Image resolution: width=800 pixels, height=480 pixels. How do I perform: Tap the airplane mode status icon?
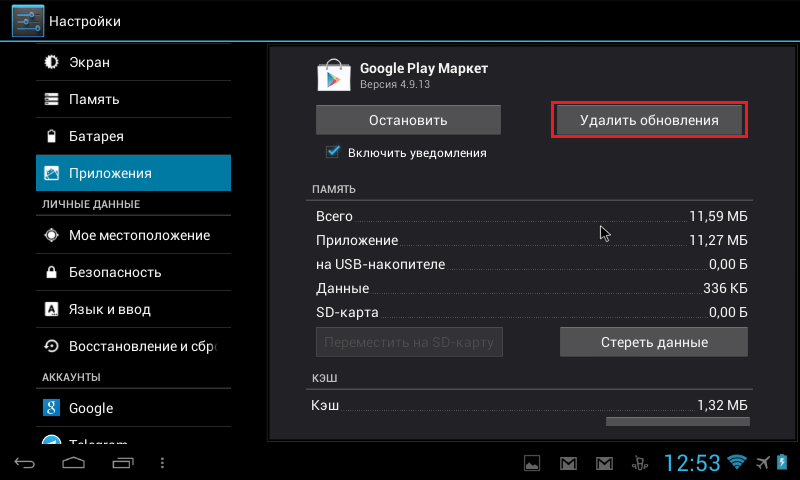[x=763, y=463]
